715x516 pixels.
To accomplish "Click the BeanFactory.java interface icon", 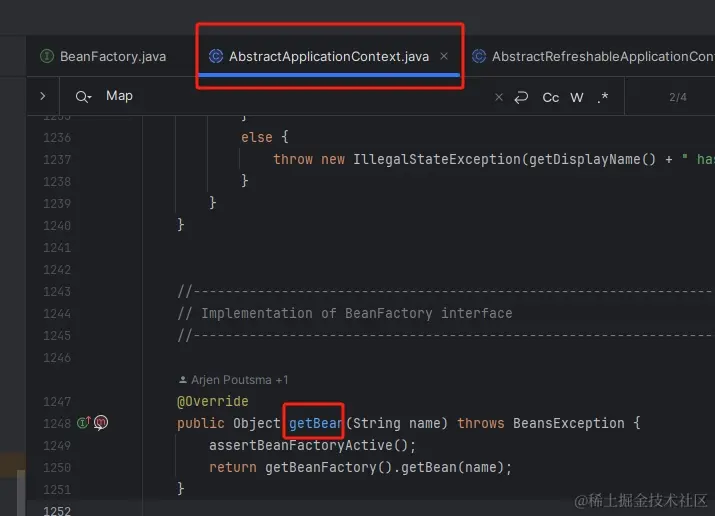I will point(47,56).
